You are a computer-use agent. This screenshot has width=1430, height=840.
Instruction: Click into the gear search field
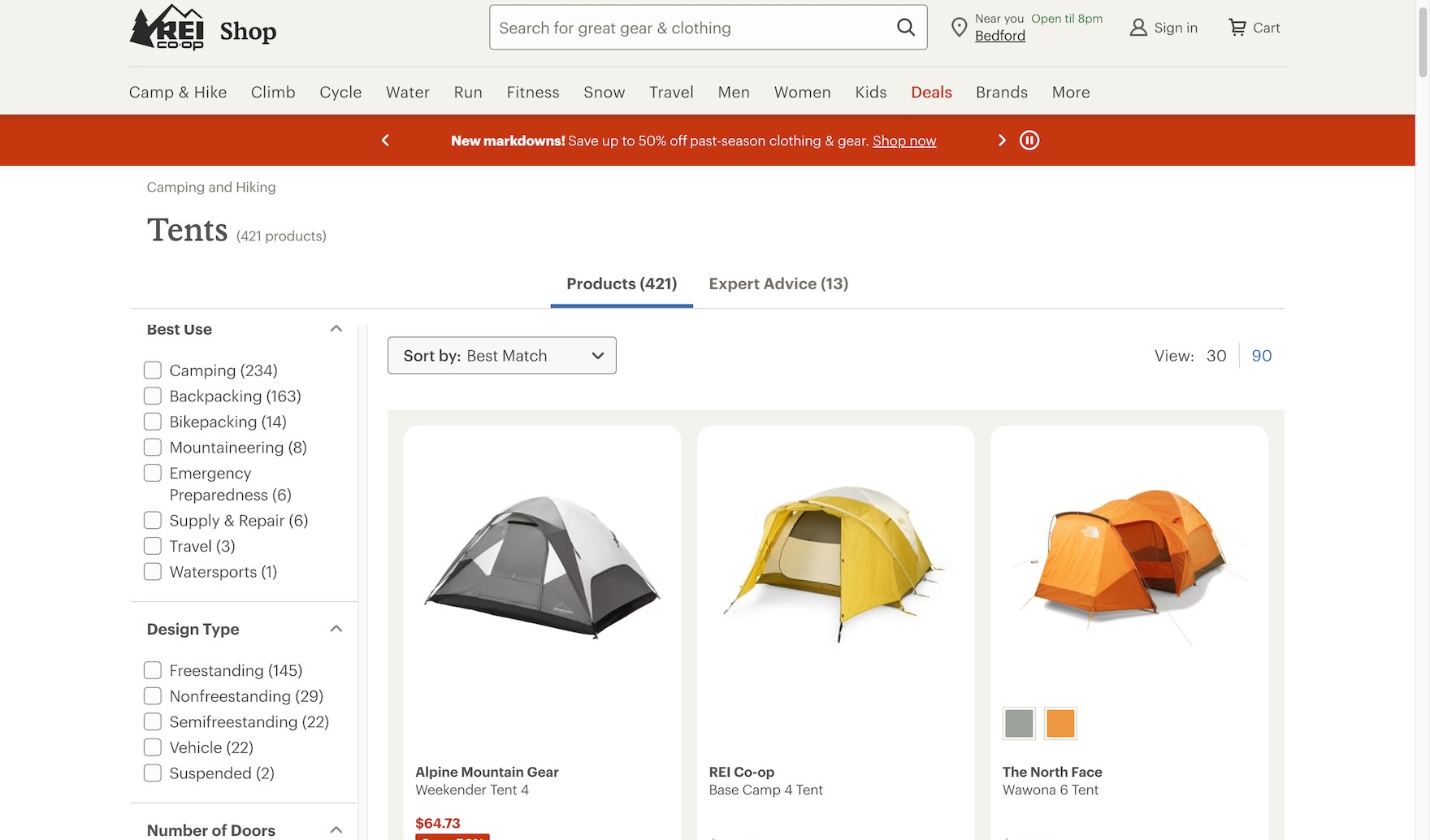pos(691,28)
